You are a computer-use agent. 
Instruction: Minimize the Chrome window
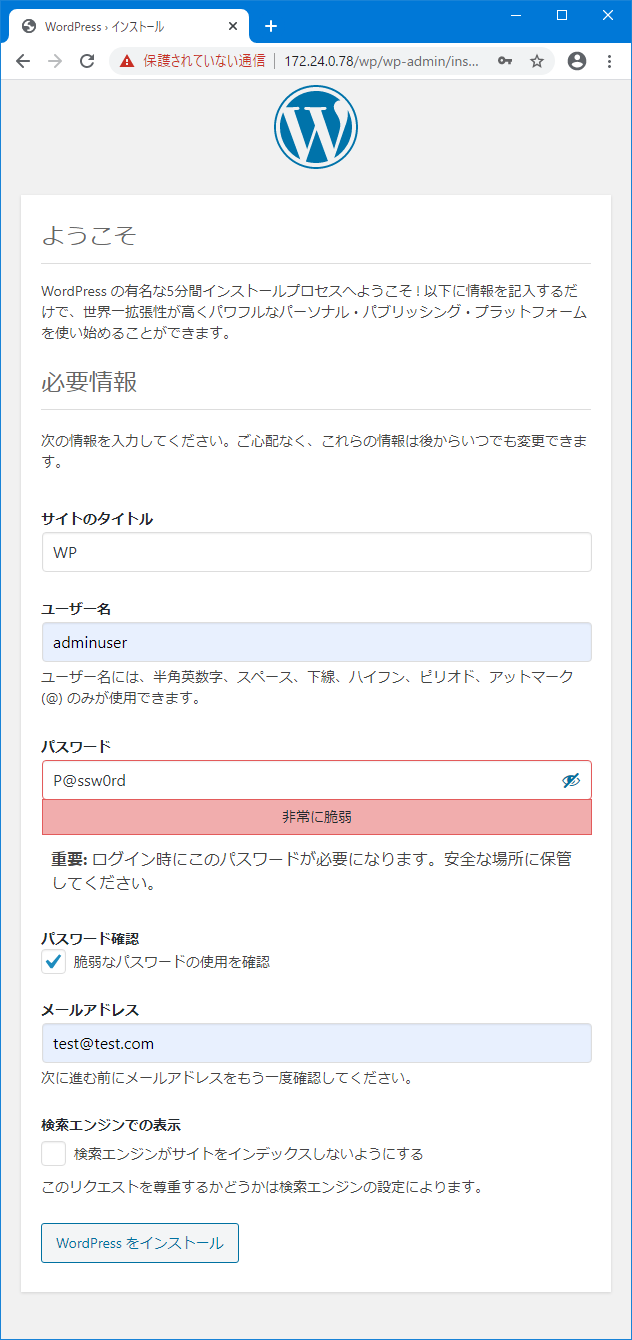click(516, 14)
